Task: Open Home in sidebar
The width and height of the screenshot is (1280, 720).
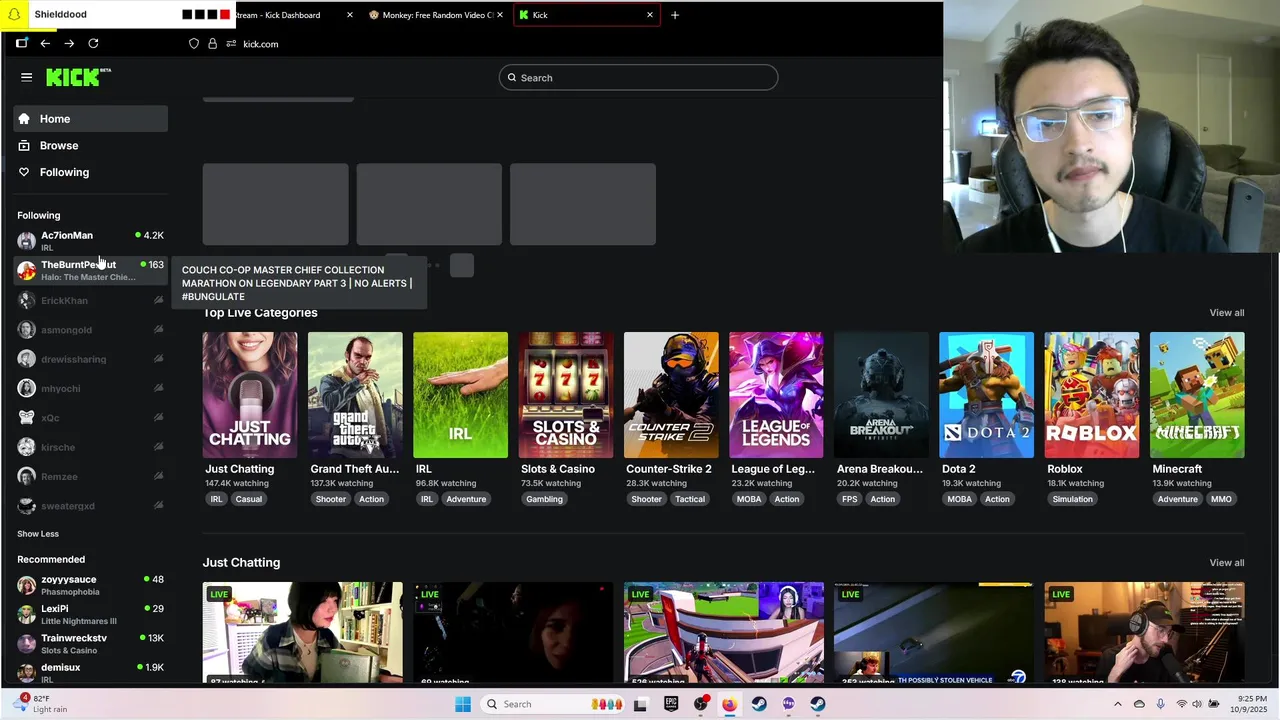Action: coord(91,119)
